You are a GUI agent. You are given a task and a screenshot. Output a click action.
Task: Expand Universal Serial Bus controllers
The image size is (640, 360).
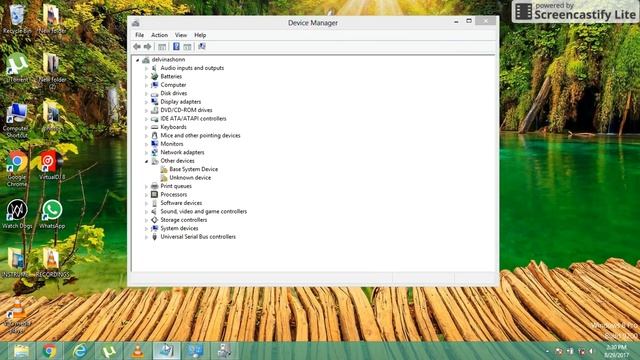point(146,237)
